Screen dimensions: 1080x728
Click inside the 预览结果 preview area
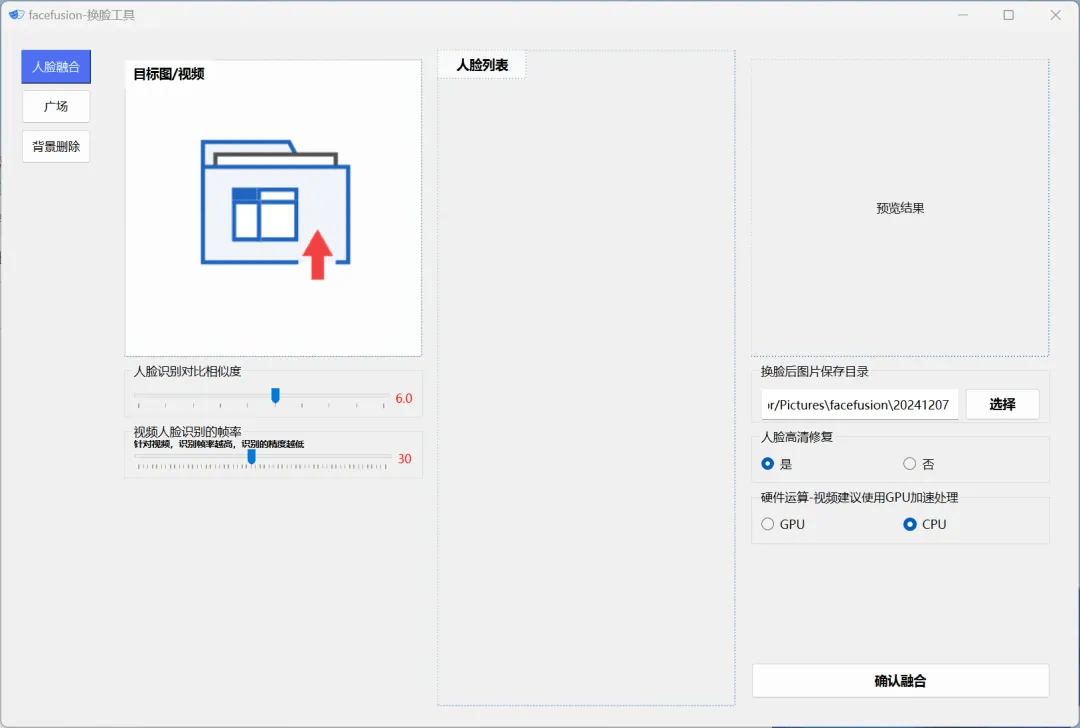898,208
